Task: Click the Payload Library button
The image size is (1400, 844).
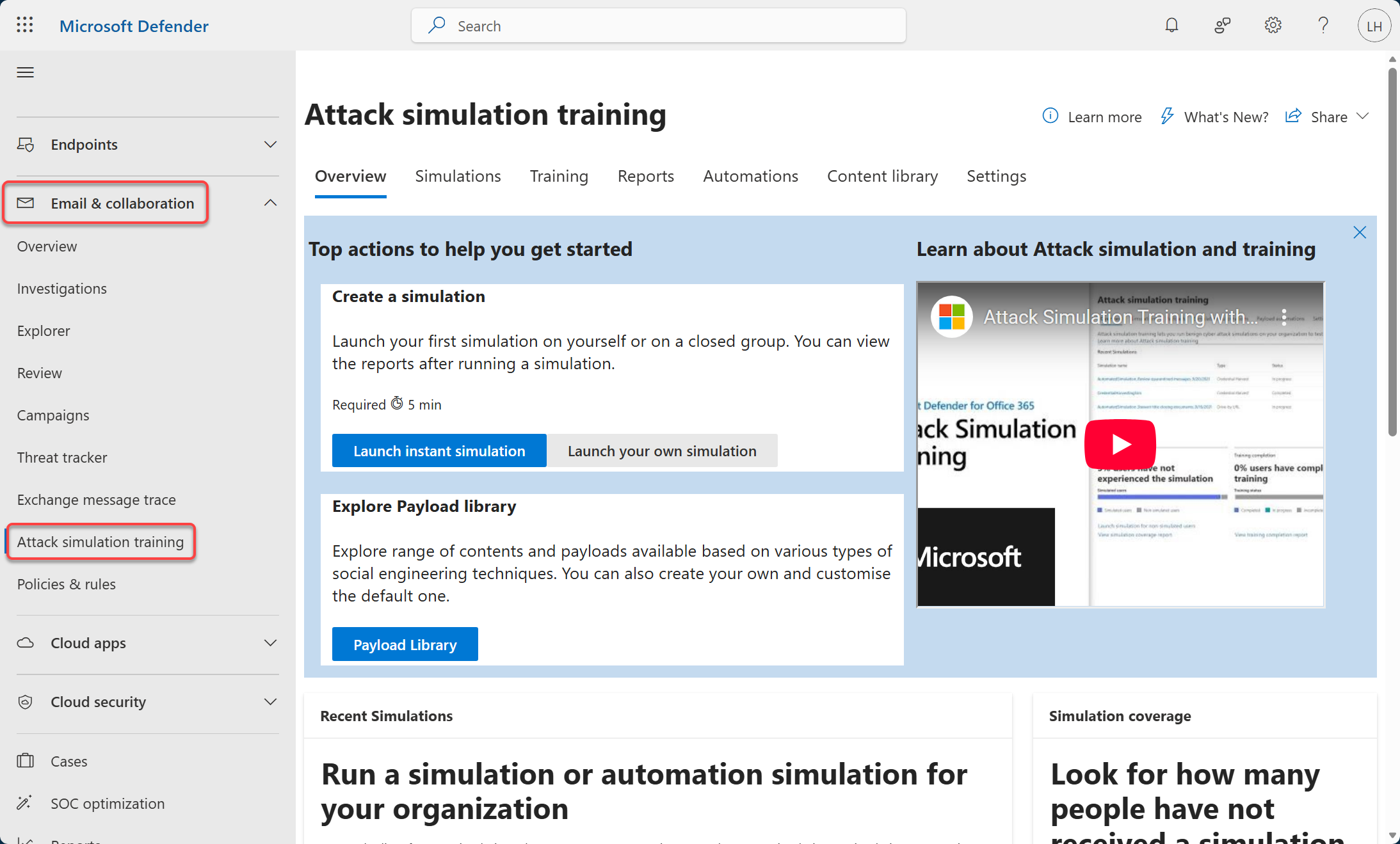Action: click(405, 644)
